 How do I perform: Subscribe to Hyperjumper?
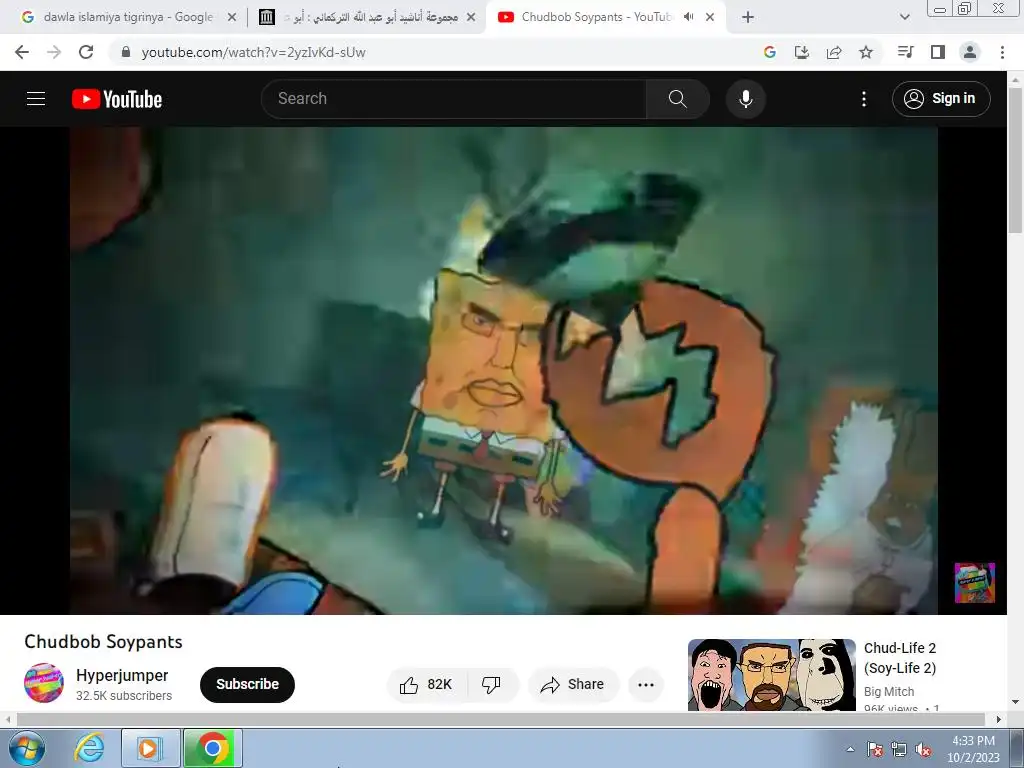(x=248, y=684)
